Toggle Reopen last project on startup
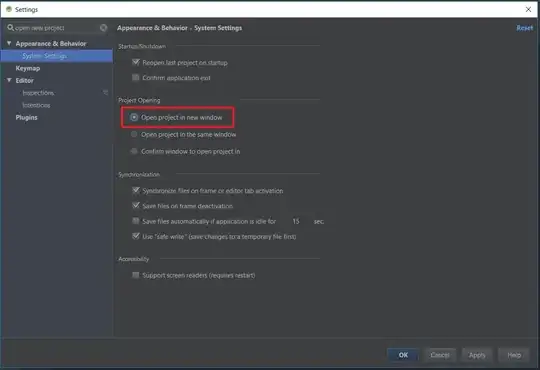 (136, 62)
